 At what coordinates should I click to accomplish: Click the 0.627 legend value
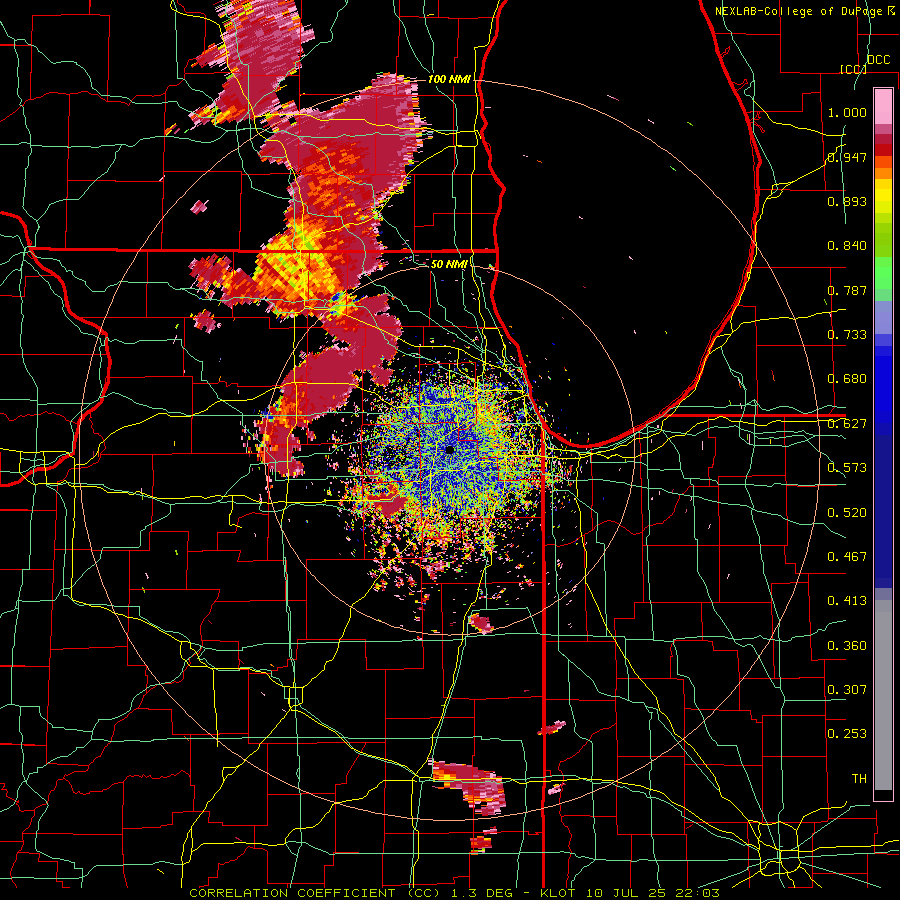point(847,424)
